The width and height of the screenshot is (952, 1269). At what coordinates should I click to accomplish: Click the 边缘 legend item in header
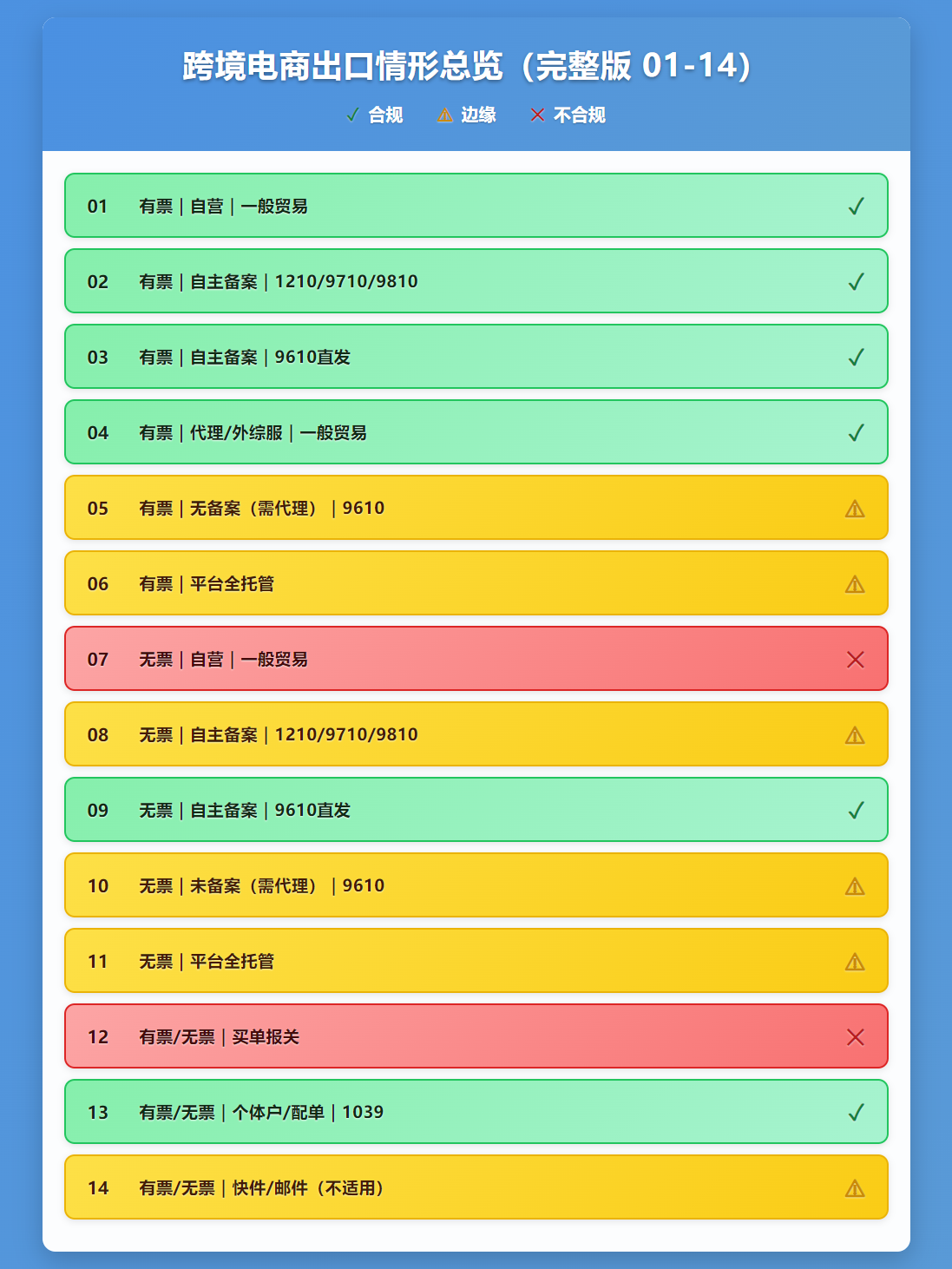coord(467,115)
